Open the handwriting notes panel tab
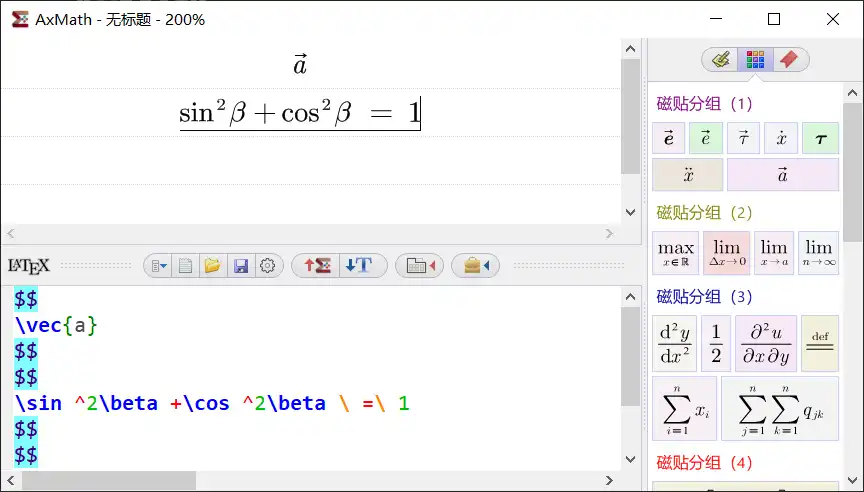The image size is (864, 492). click(x=721, y=60)
